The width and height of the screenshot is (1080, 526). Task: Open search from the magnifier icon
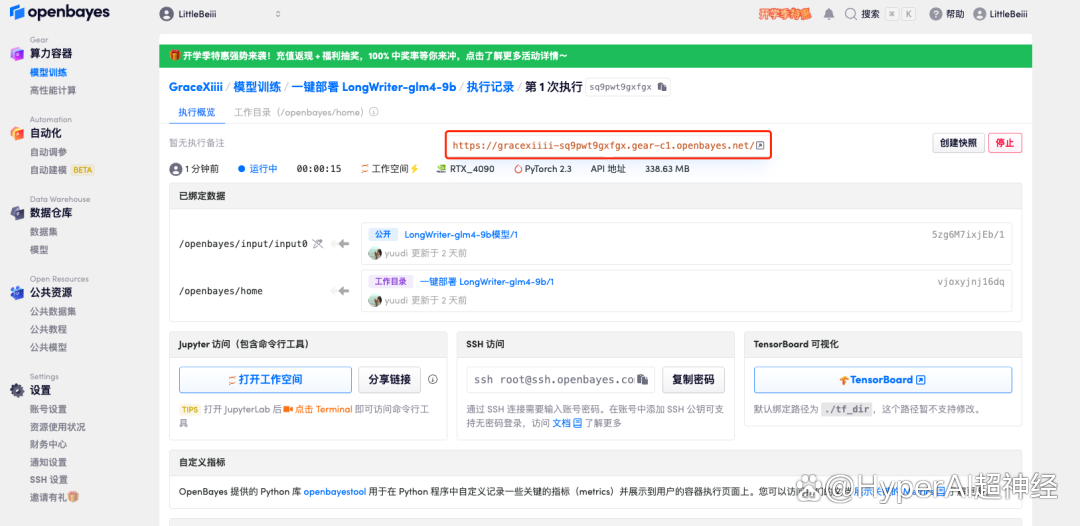pos(851,14)
